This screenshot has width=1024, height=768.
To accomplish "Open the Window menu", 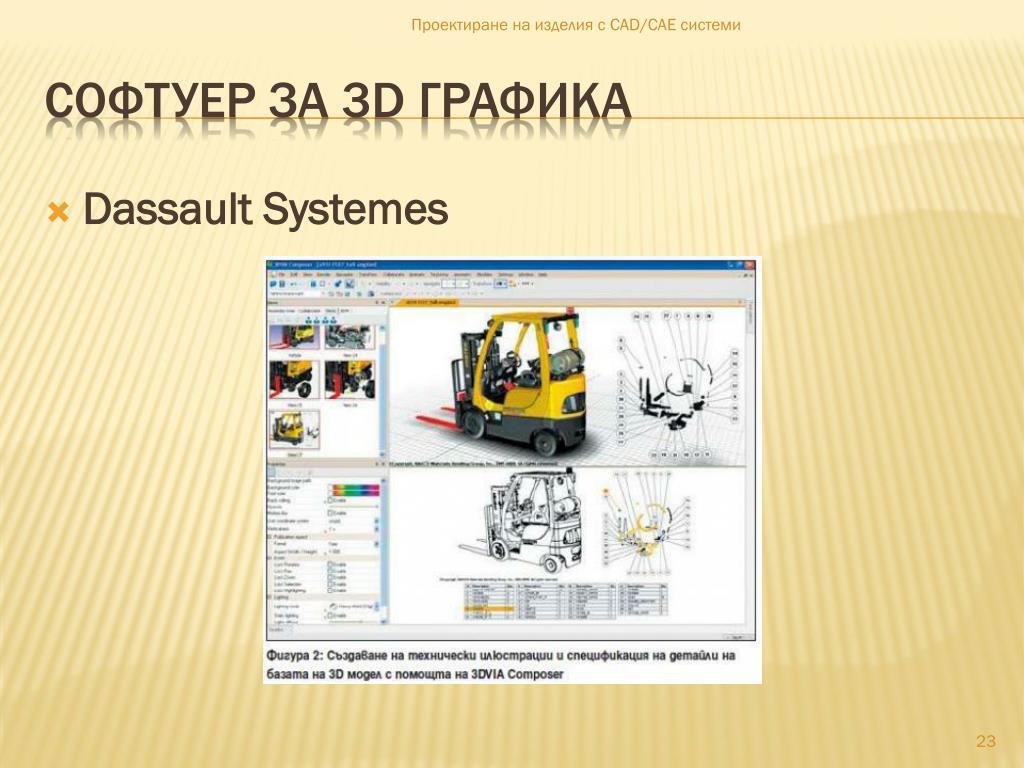I will [x=526, y=274].
